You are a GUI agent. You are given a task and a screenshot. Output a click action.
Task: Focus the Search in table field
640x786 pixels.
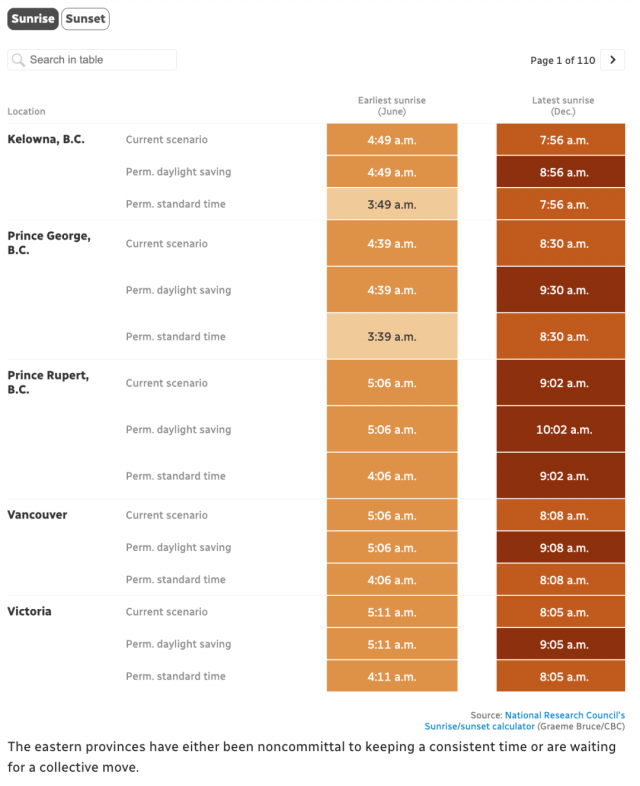pyautogui.click(x=92, y=60)
